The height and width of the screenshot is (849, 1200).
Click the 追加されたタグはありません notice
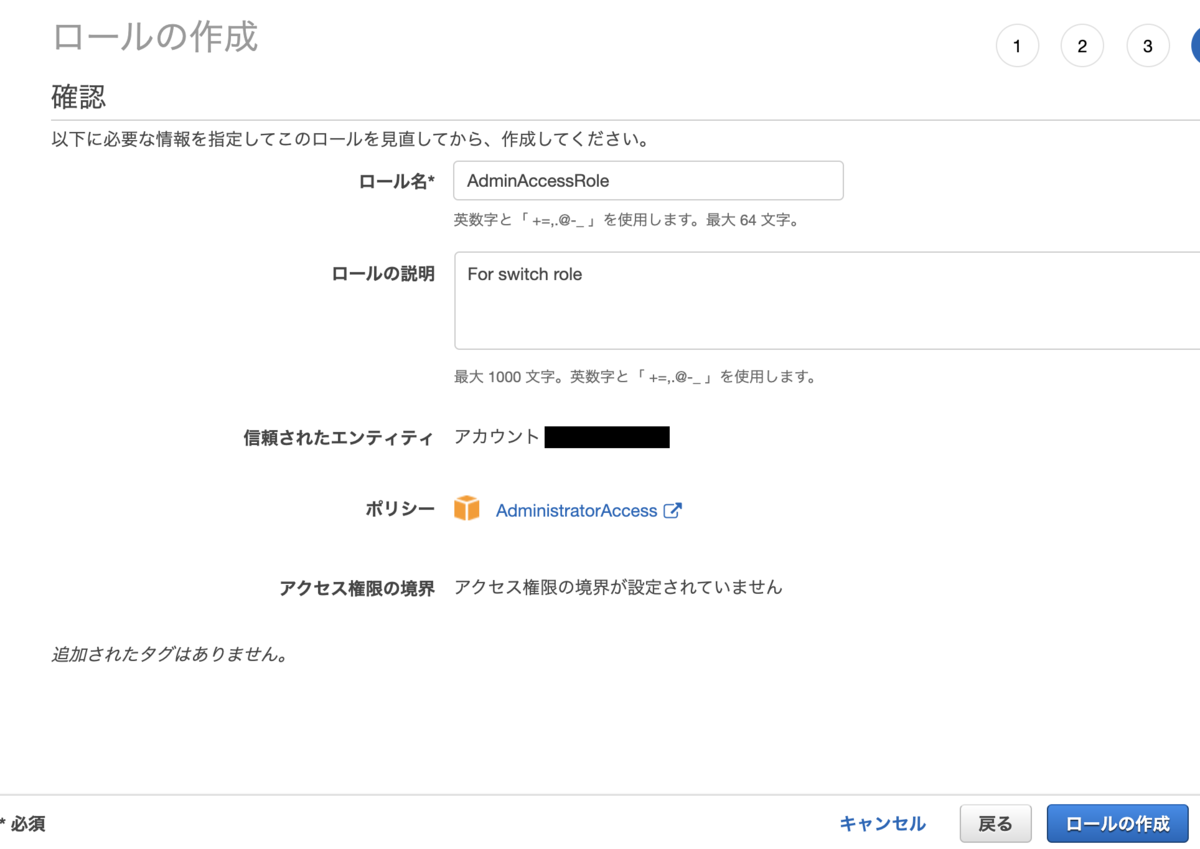(x=169, y=654)
